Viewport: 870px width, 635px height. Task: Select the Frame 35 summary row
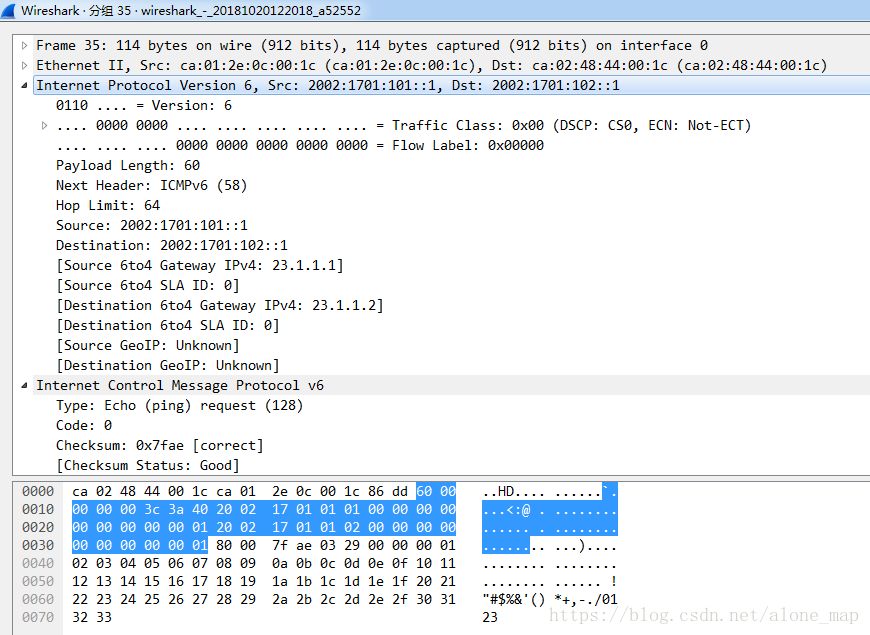coord(372,46)
